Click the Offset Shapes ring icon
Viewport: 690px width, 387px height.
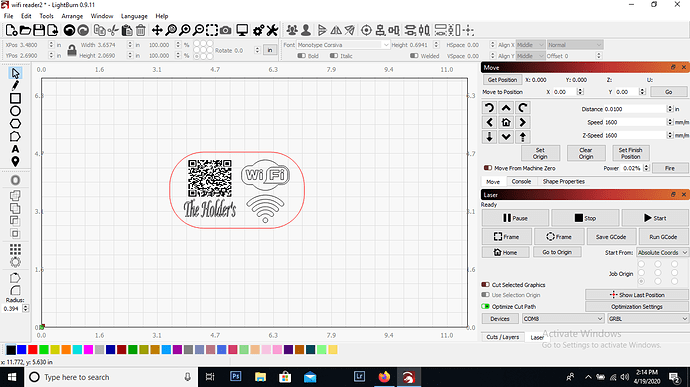click(15, 180)
